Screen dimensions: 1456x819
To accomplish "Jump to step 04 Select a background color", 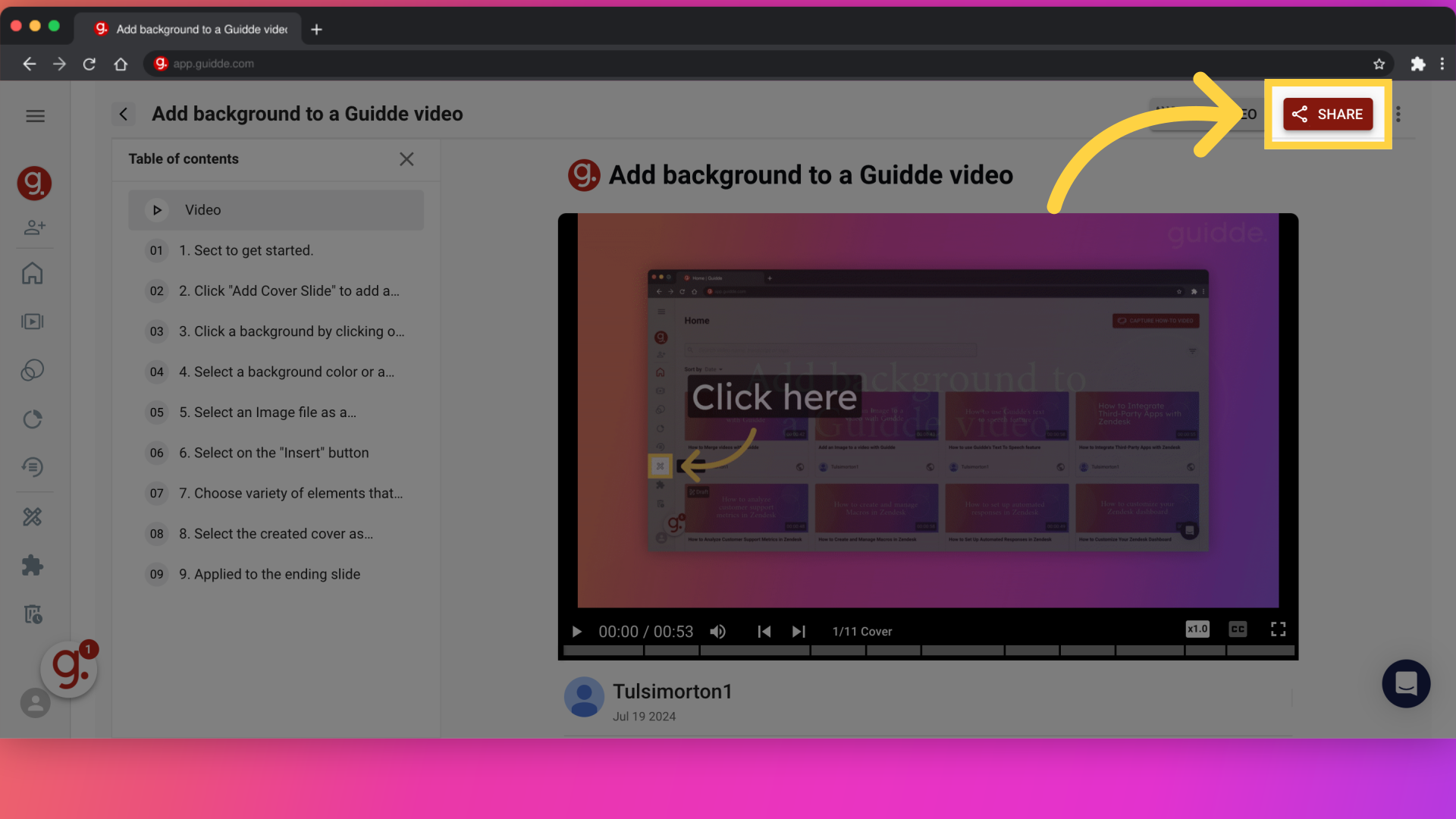I will (276, 372).
